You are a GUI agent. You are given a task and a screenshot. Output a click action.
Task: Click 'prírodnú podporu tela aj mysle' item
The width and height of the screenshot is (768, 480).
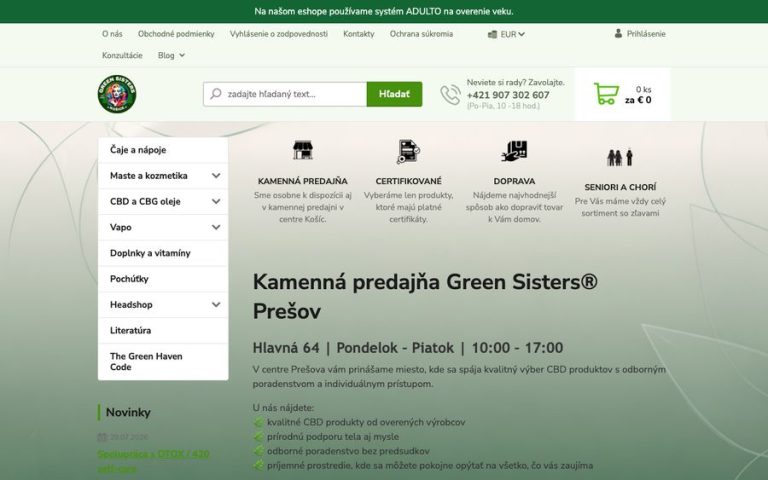(x=333, y=436)
